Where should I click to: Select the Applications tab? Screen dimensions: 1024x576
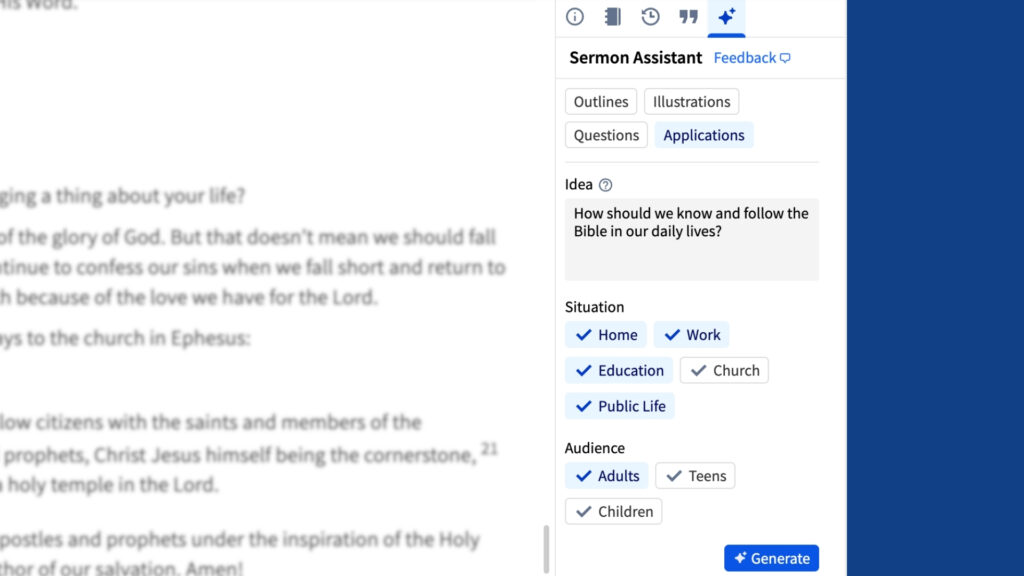click(704, 135)
